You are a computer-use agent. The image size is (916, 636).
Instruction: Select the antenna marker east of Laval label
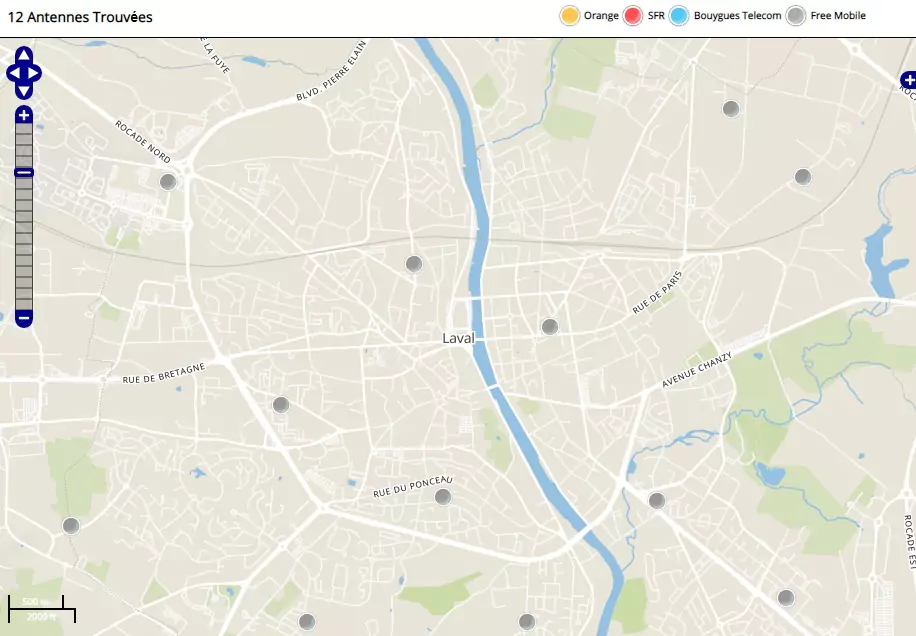549,326
